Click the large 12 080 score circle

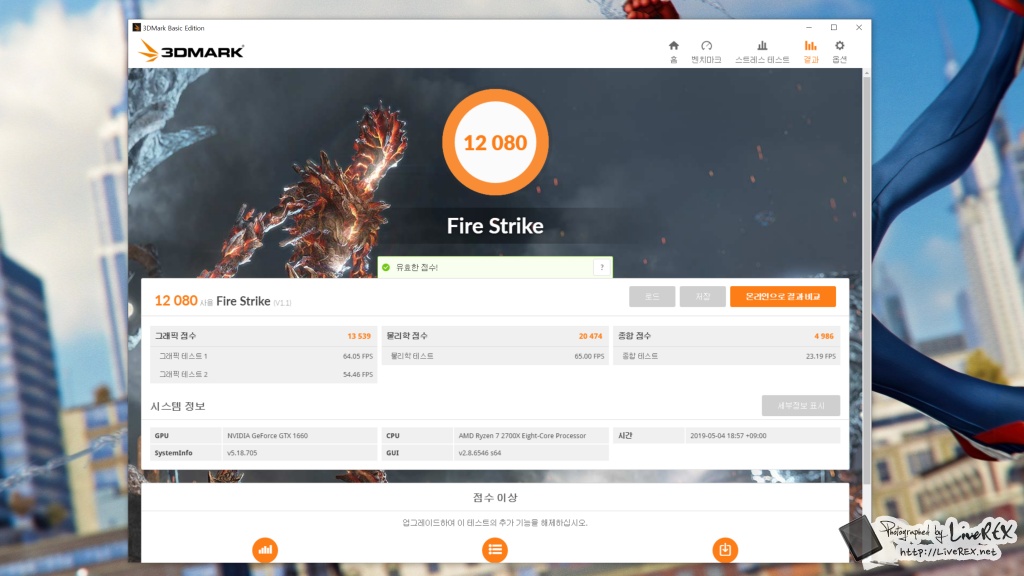[495, 142]
